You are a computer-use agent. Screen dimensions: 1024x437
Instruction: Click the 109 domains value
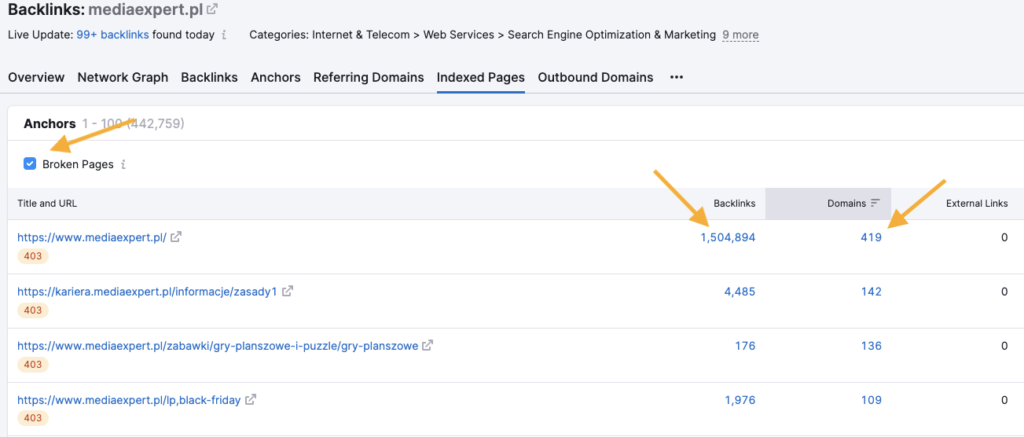tap(871, 400)
